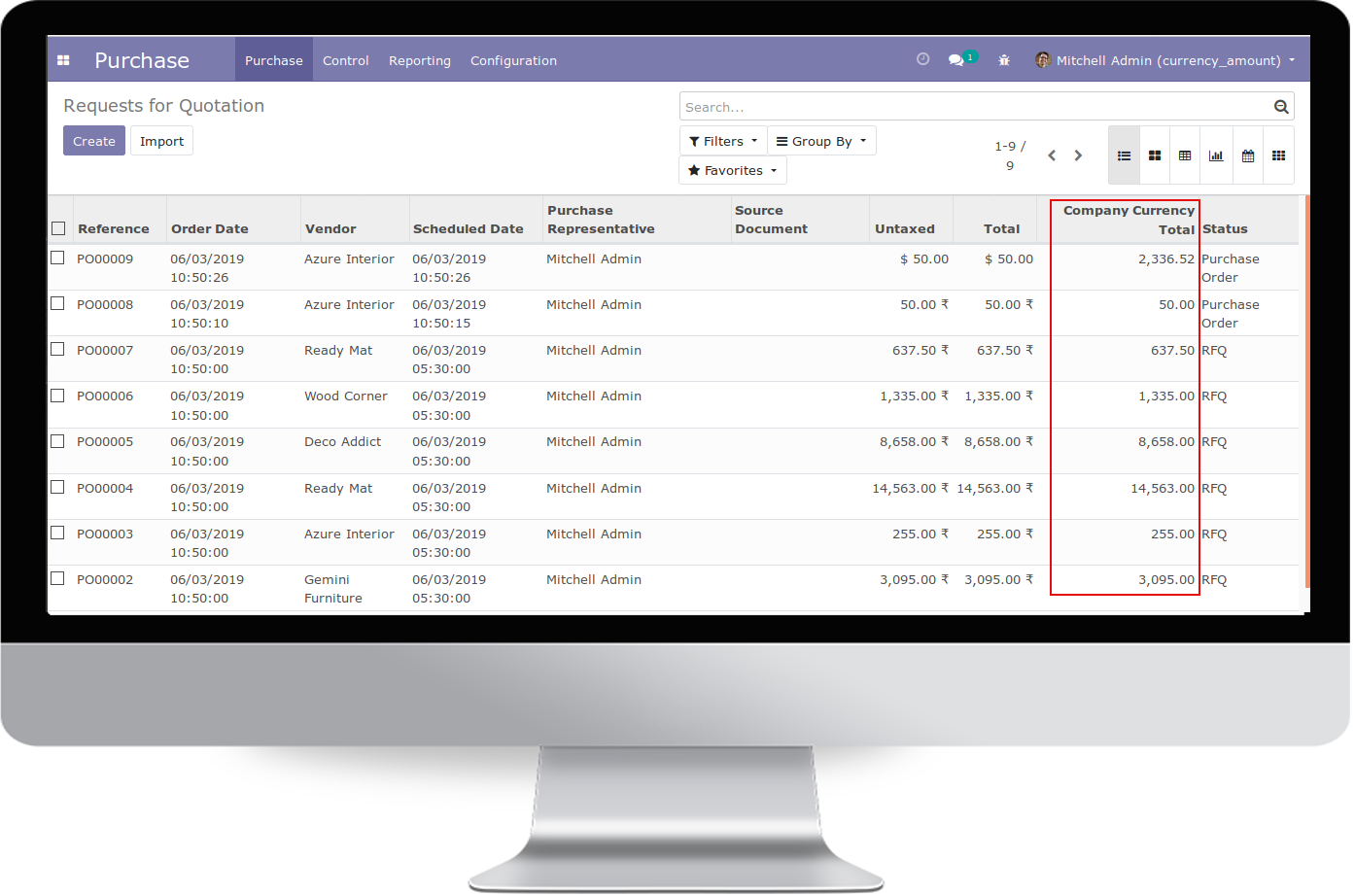
Task: Click Source Document column header
Action: pos(772,220)
